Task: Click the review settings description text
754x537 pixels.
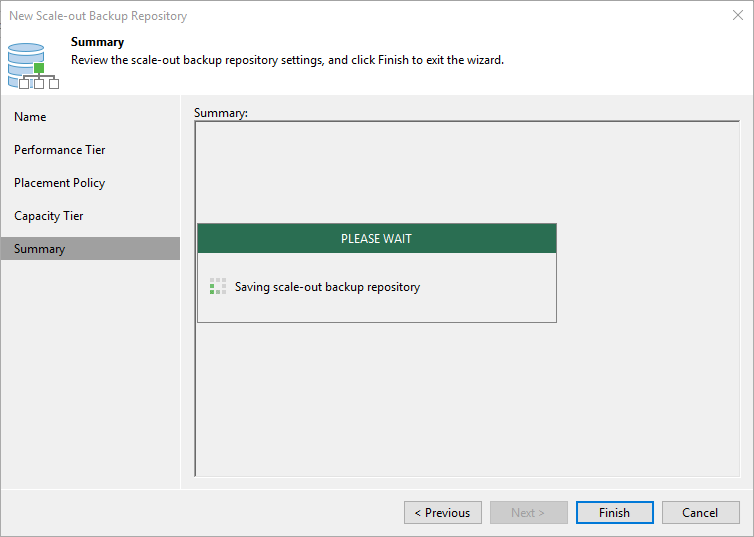Action: (287, 60)
